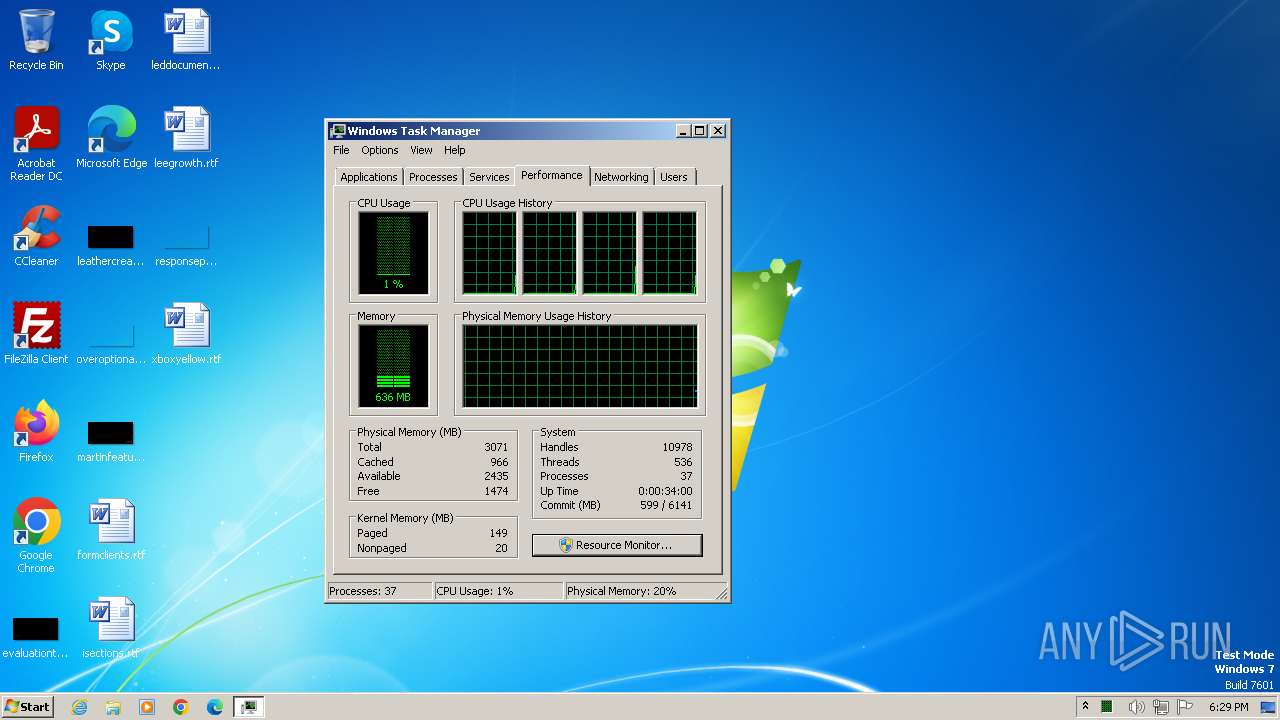
Task: Launch Firefox from the desktop
Action: pos(36,432)
